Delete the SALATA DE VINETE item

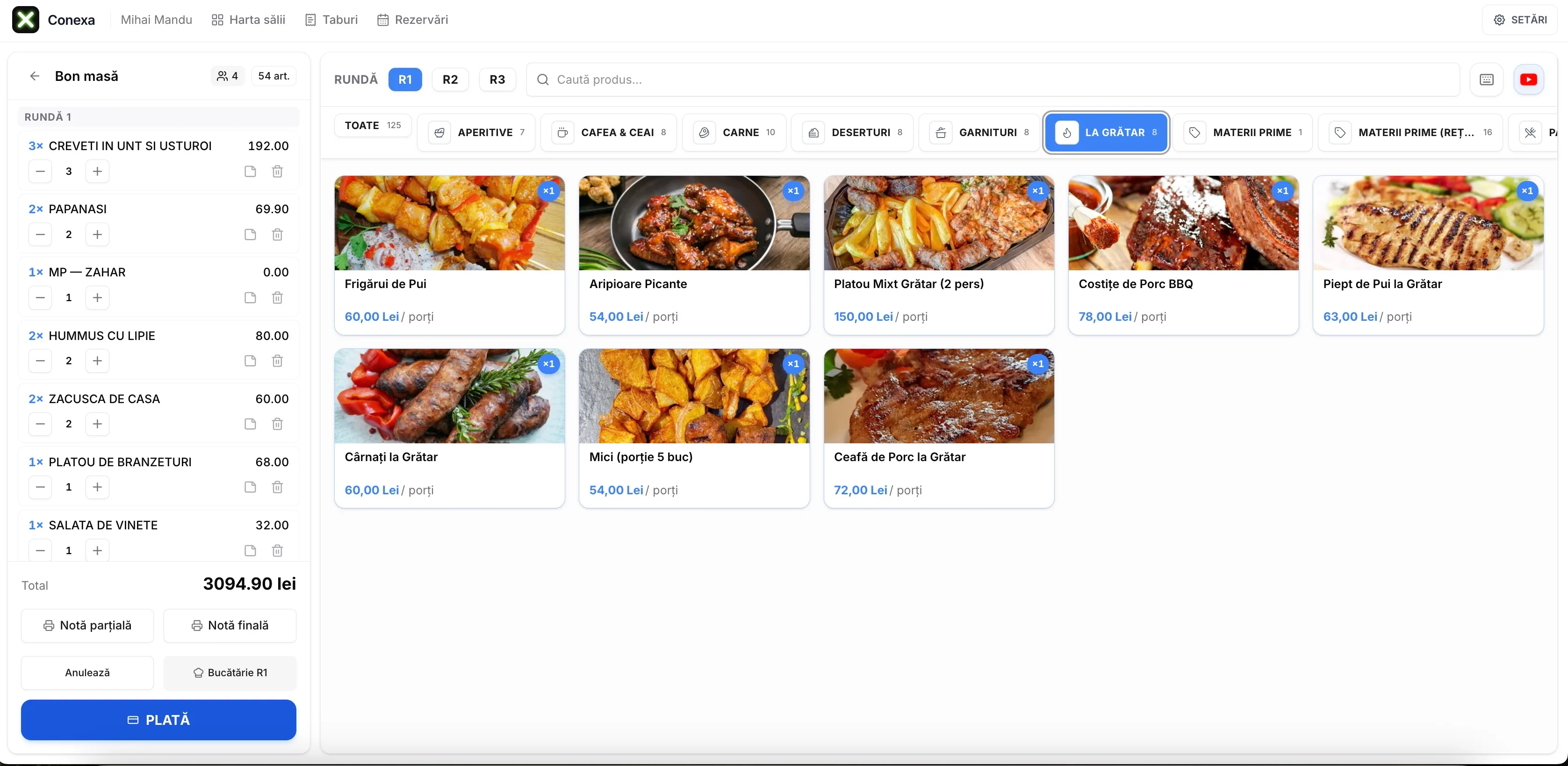click(278, 550)
